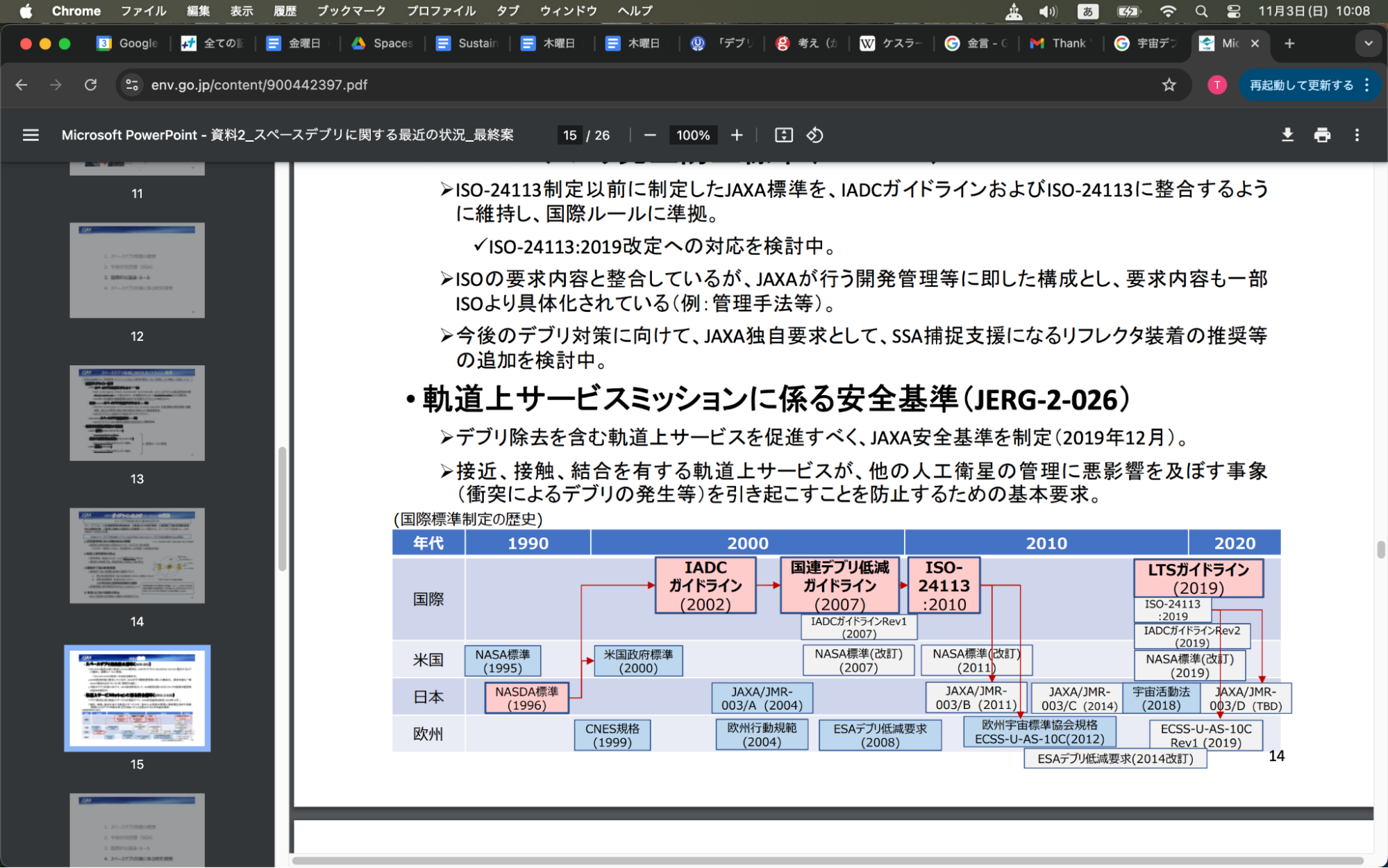Switch the Japanese input source indicator

[x=1088, y=11]
